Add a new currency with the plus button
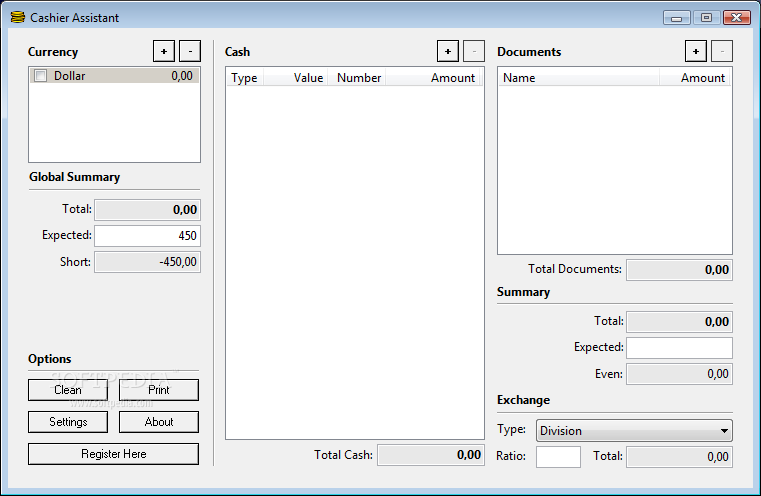Viewport: 761px width, 496px height. pos(164,51)
